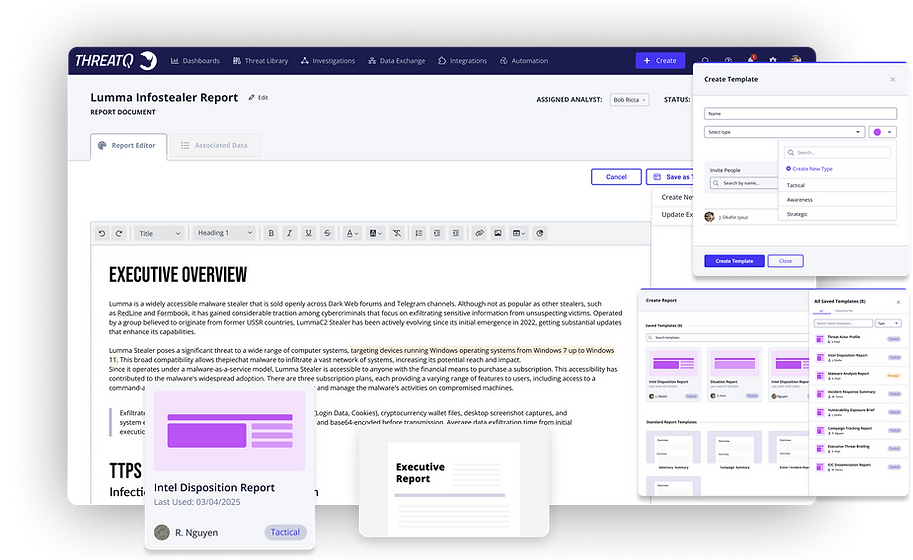This screenshot has width=913, height=560.
Task: Open the Automation menu
Action: 523,61
